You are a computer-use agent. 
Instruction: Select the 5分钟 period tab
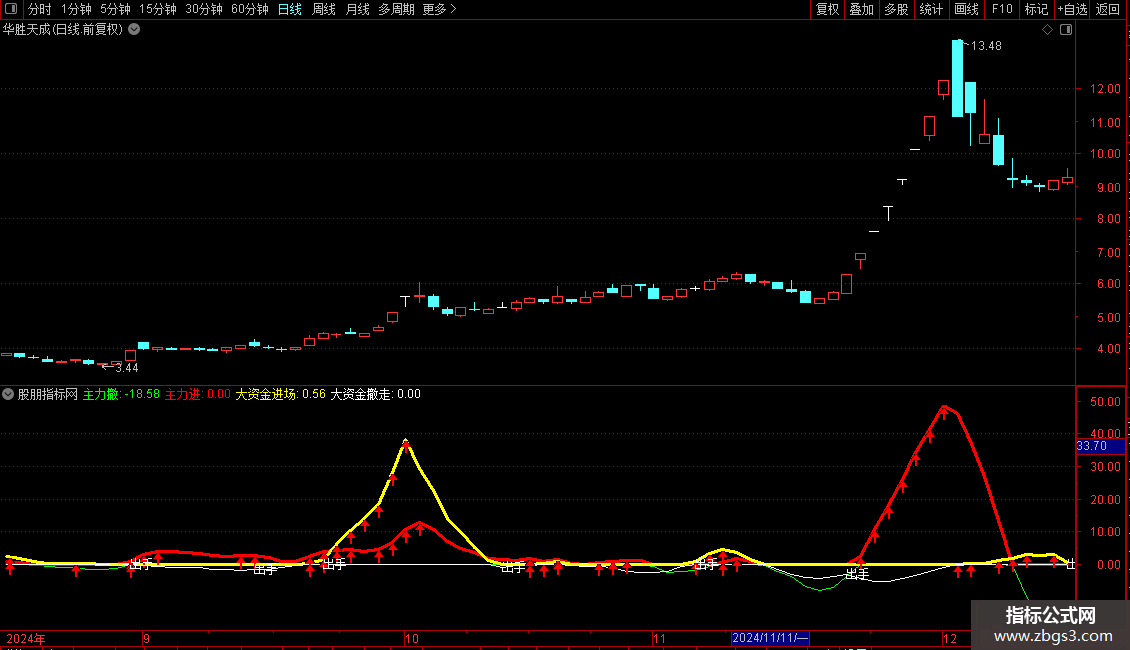(x=115, y=9)
